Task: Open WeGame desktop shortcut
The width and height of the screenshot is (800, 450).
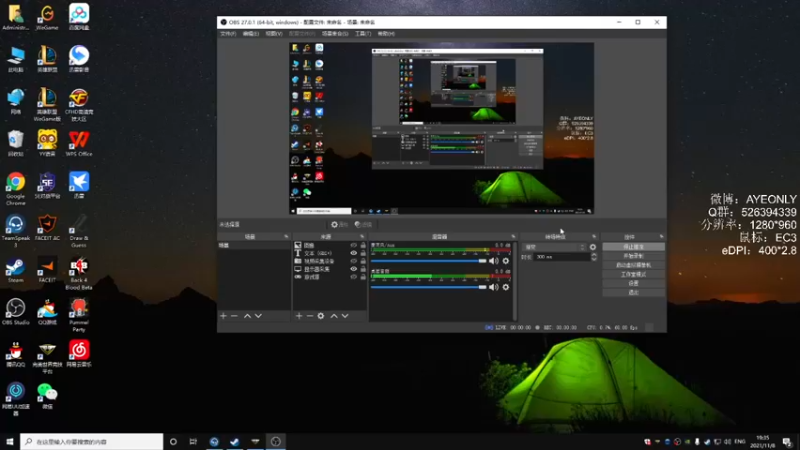Action: coord(47,17)
